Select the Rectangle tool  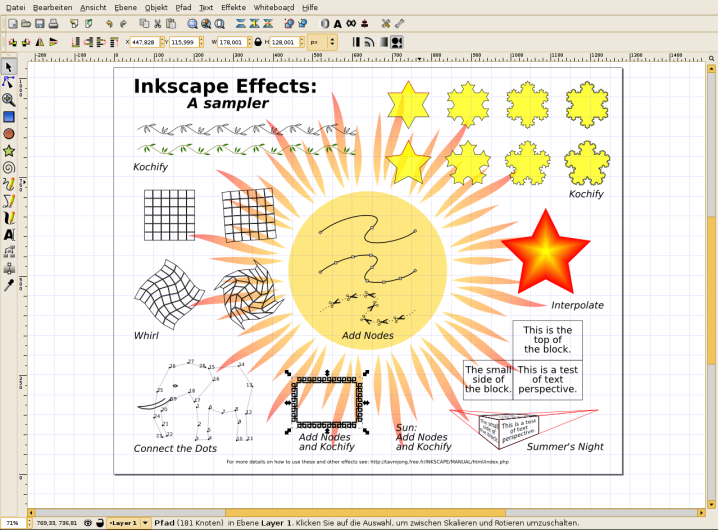[9, 117]
